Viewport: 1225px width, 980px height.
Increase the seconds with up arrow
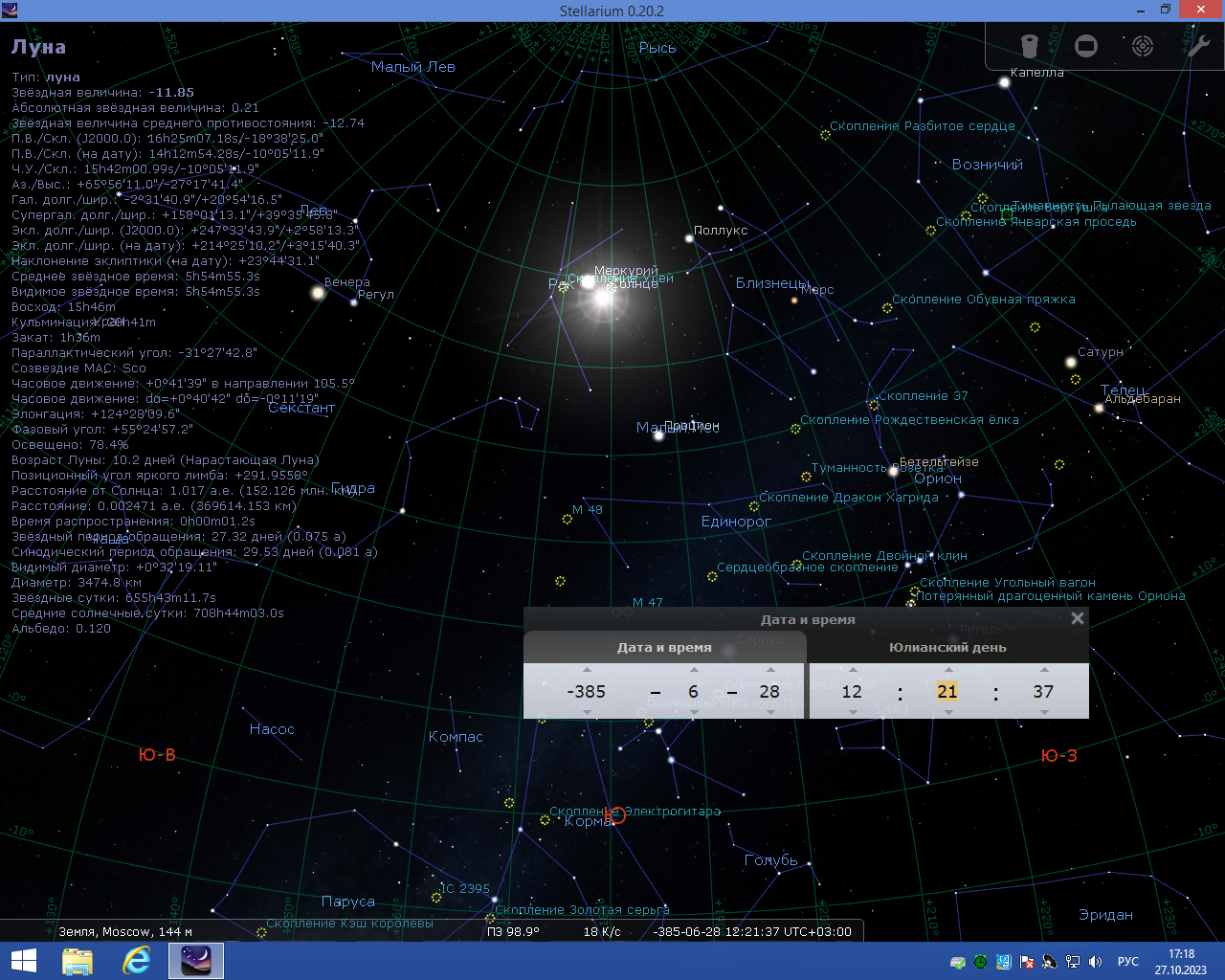coord(1044,670)
